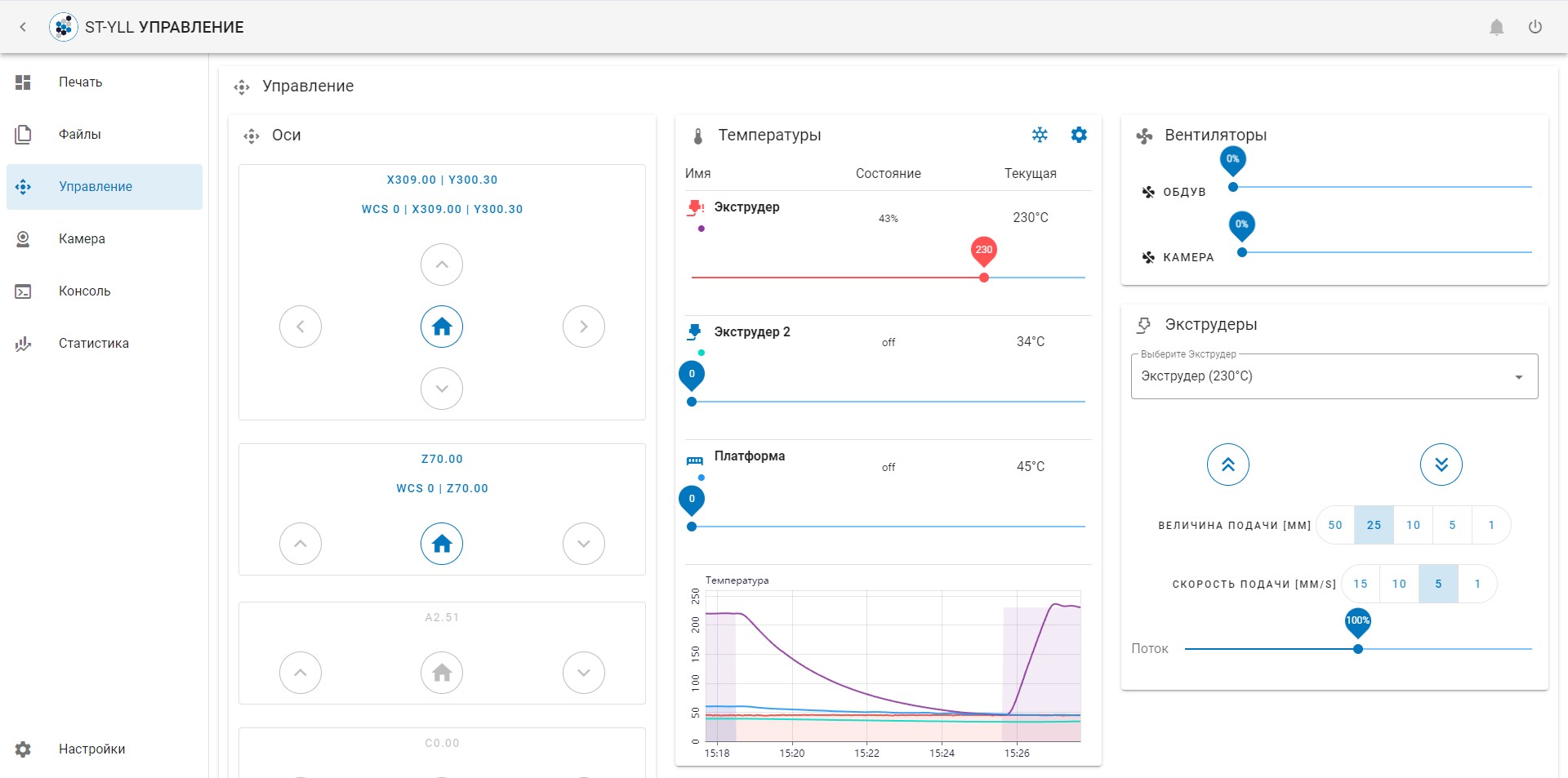Move X axis left with arrow button
Viewport: 1568px width, 778px height.
pos(301,327)
